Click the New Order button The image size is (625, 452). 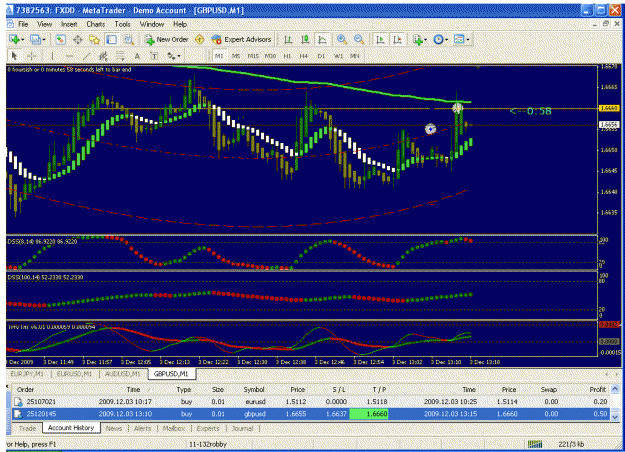coord(166,39)
